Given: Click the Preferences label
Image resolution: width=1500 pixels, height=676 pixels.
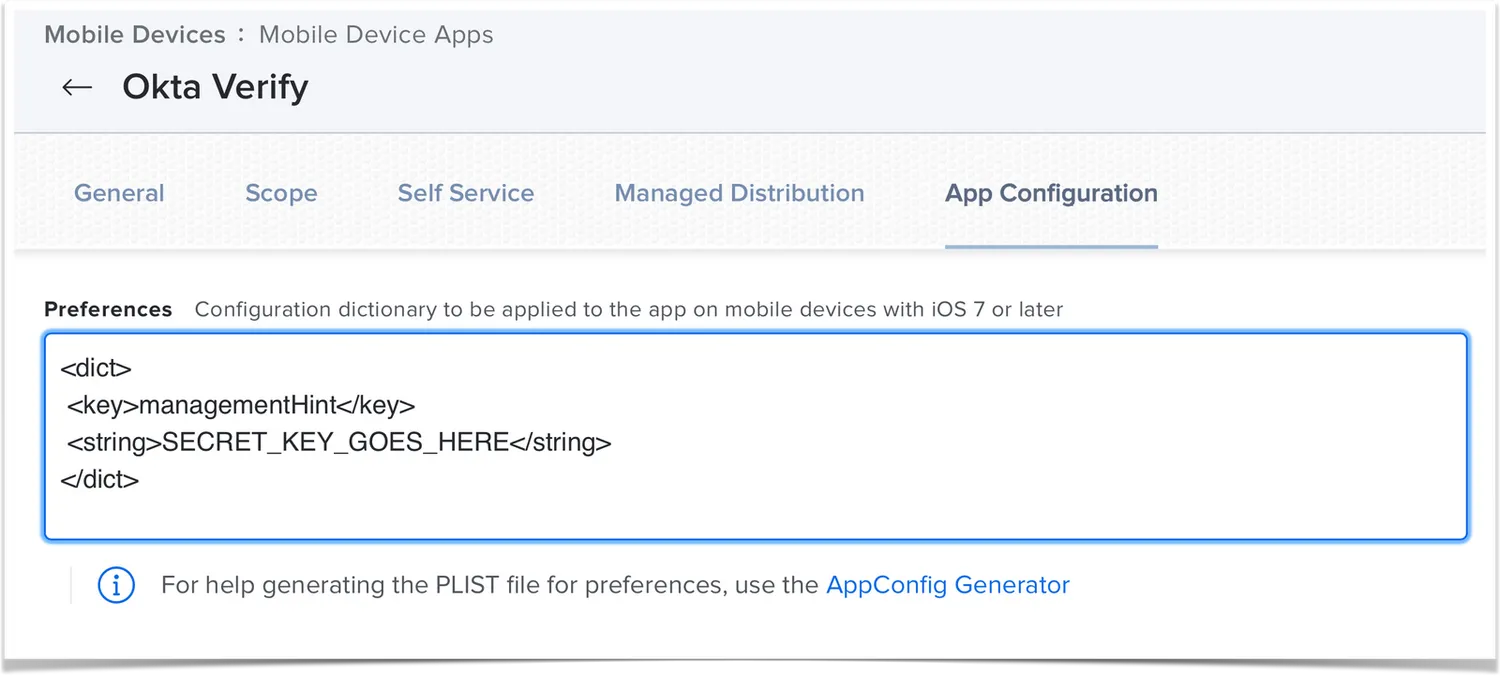Looking at the screenshot, I should pos(107,309).
